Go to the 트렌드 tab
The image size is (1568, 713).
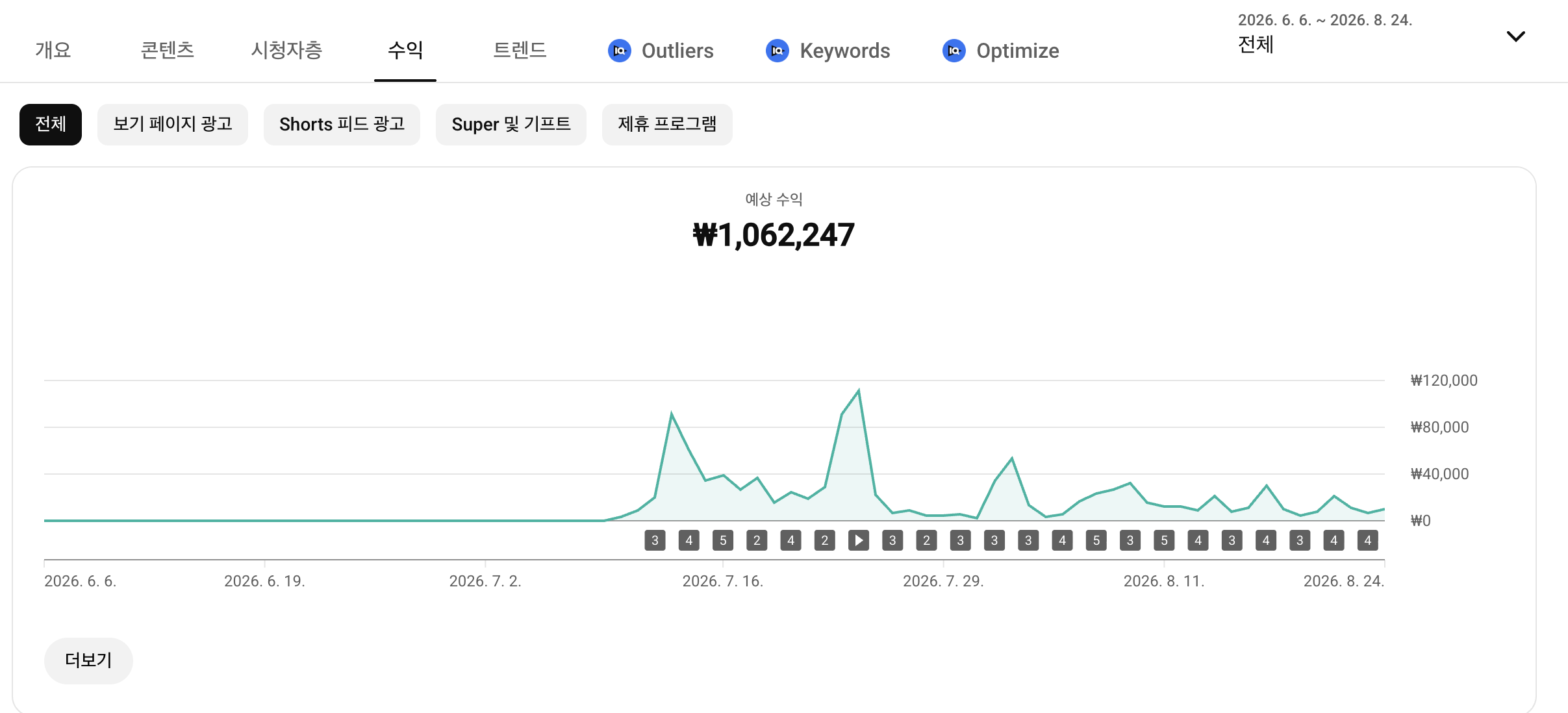[x=520, y=50]
